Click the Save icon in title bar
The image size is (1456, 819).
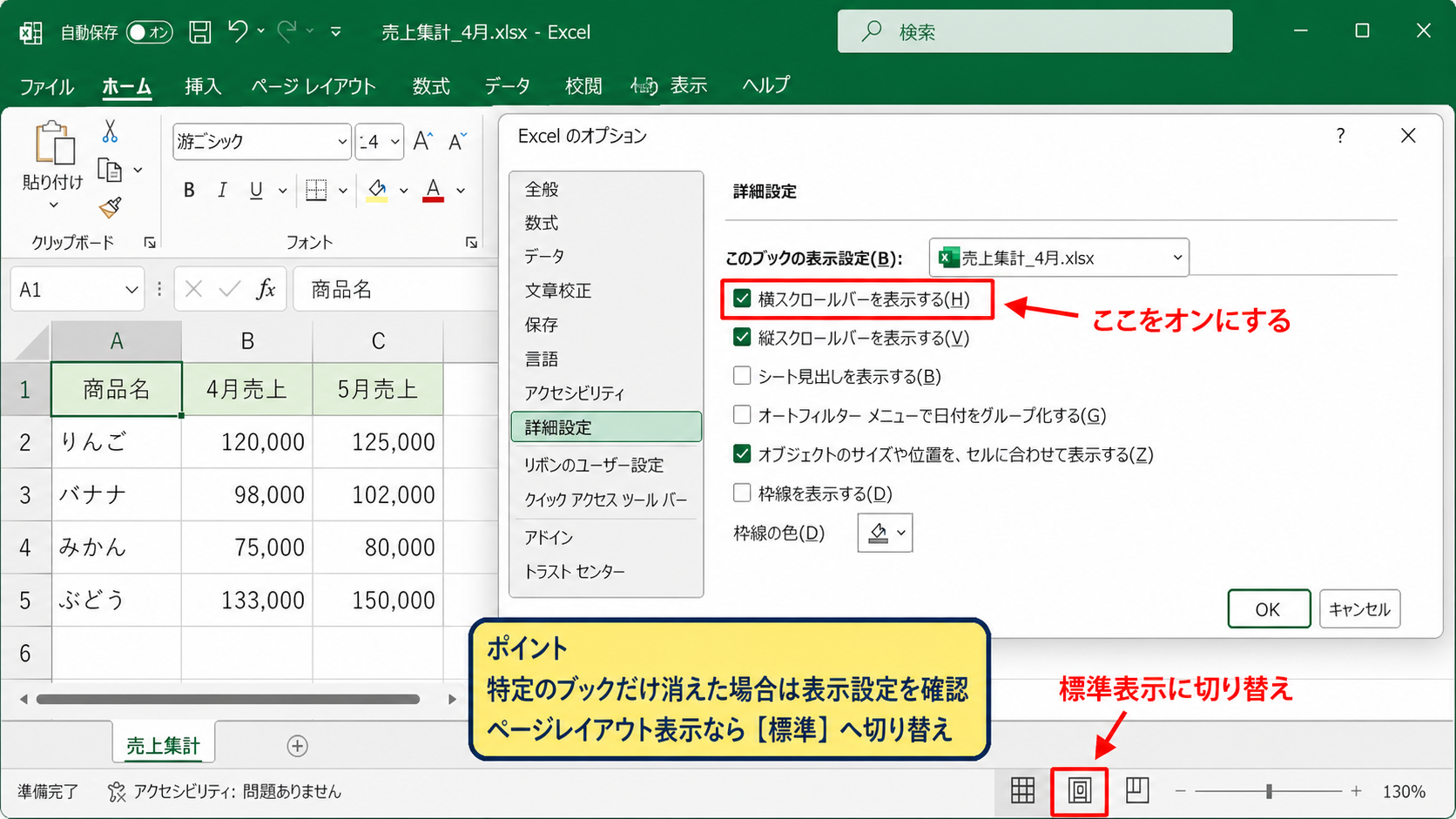tap(200, 32)
